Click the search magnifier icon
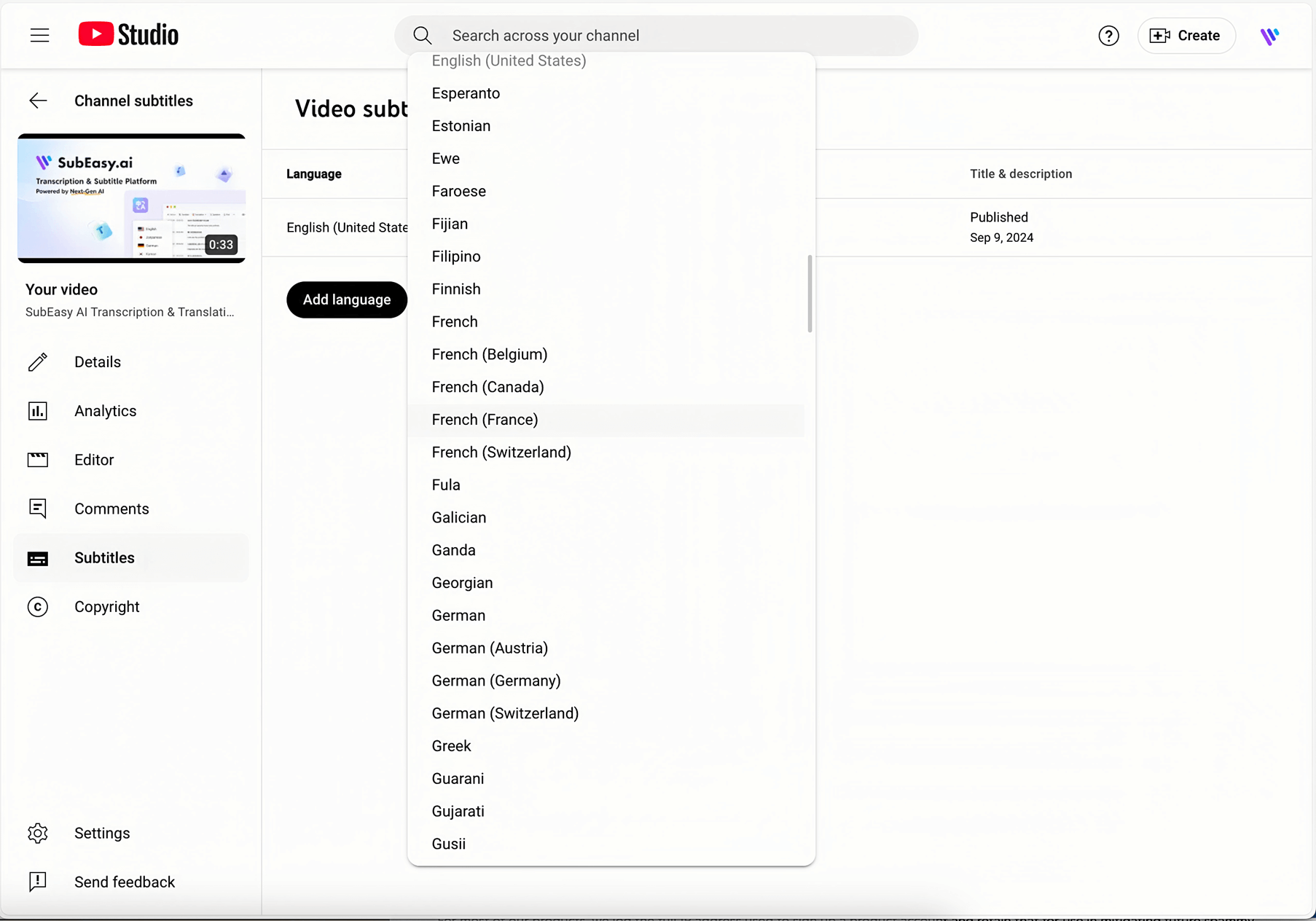 click(423, 36)
